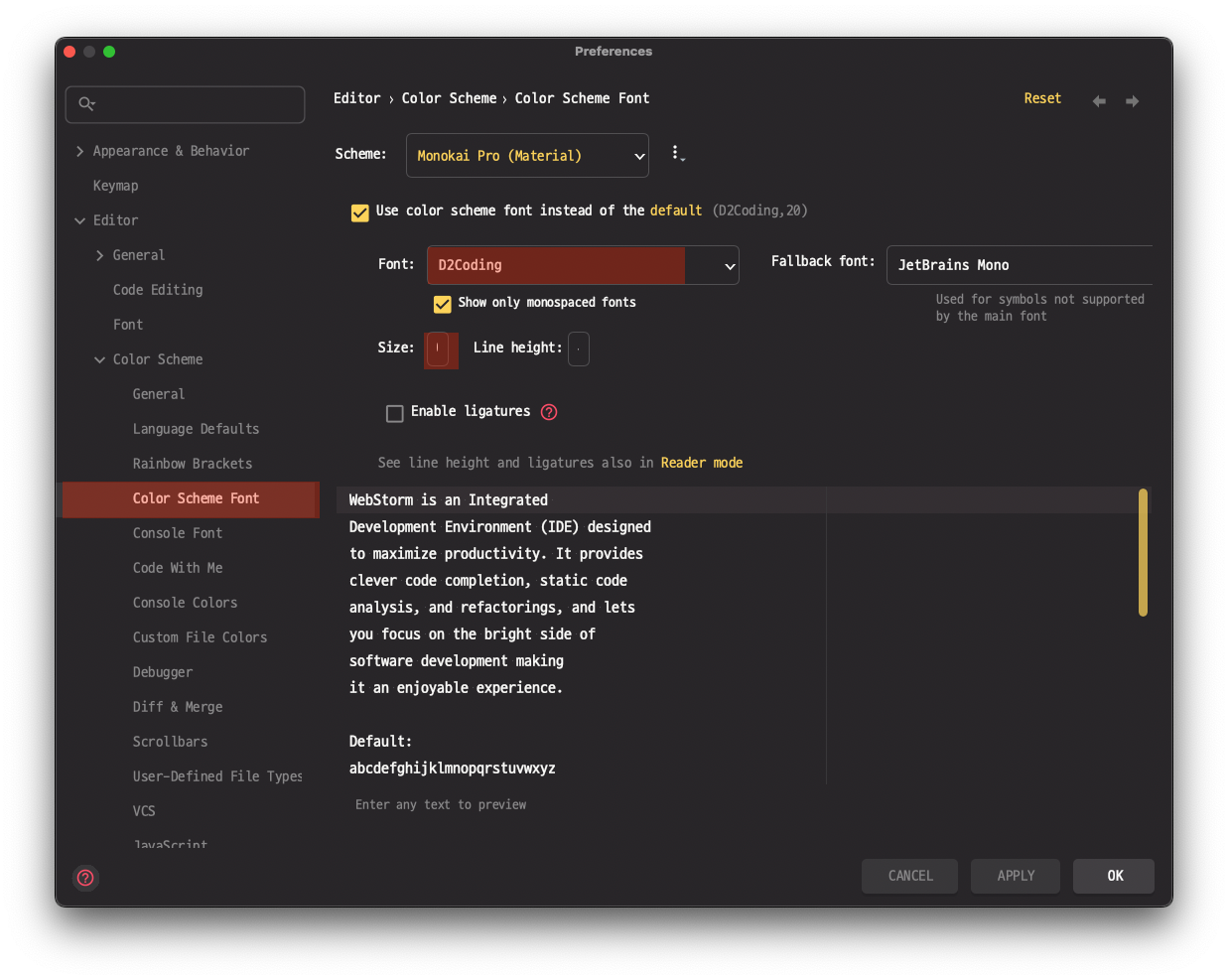Select Code Editing settings
Screen dimensions: 1228x980
(x=158, y=290)
